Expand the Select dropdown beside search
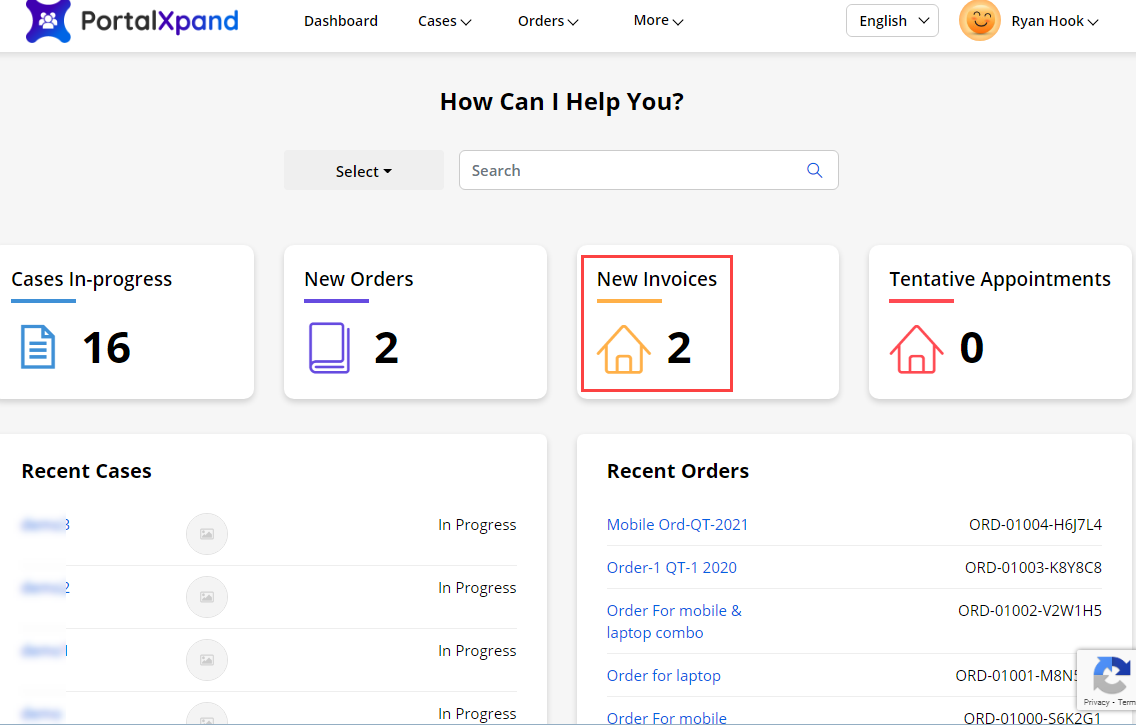The height and width of the screenshot is (725, 1136). [364, 171]
